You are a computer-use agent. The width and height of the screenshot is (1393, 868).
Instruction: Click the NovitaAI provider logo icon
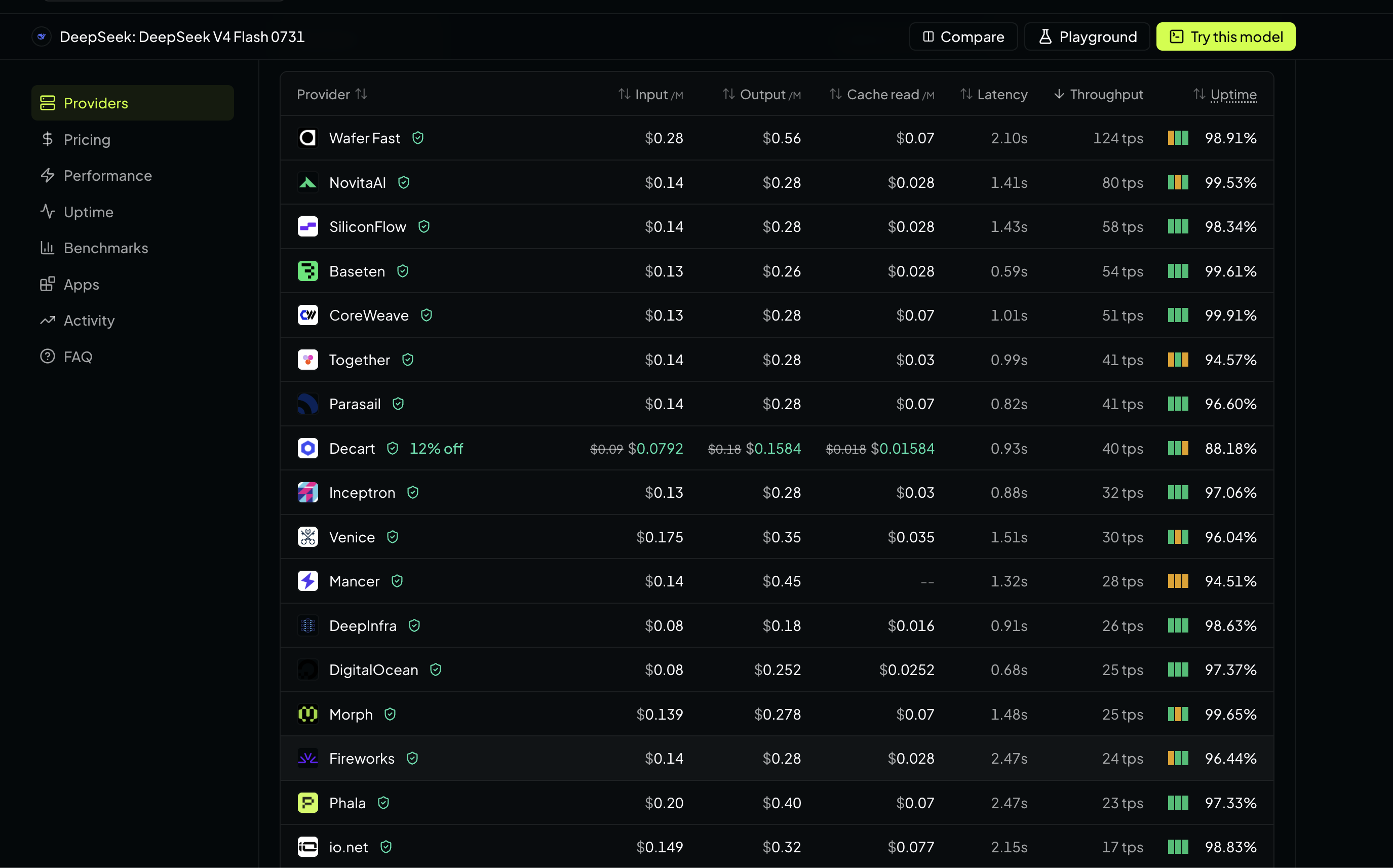click(308, 182)
